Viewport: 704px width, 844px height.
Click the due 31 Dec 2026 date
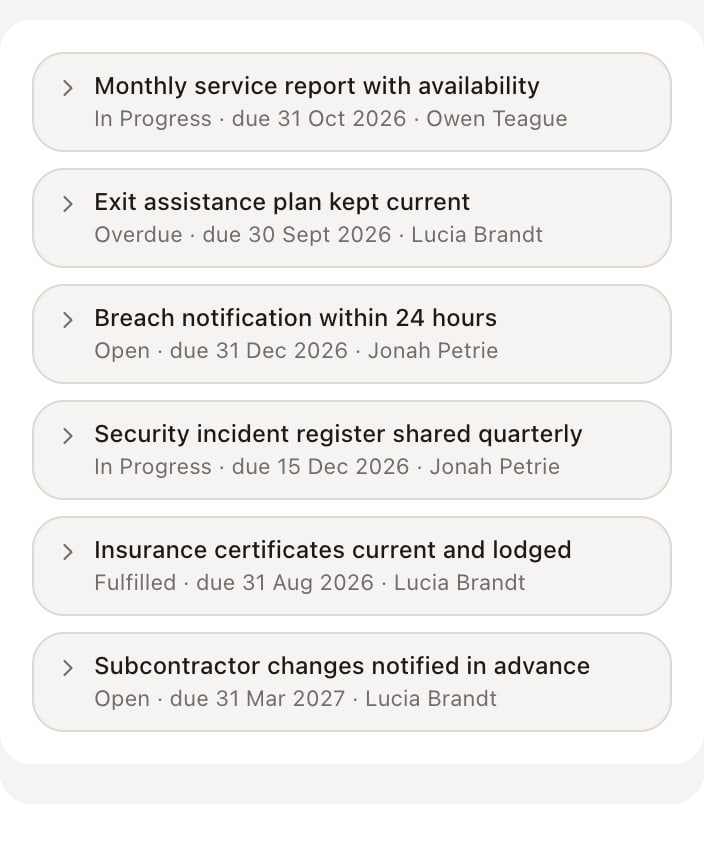[259, 351]
